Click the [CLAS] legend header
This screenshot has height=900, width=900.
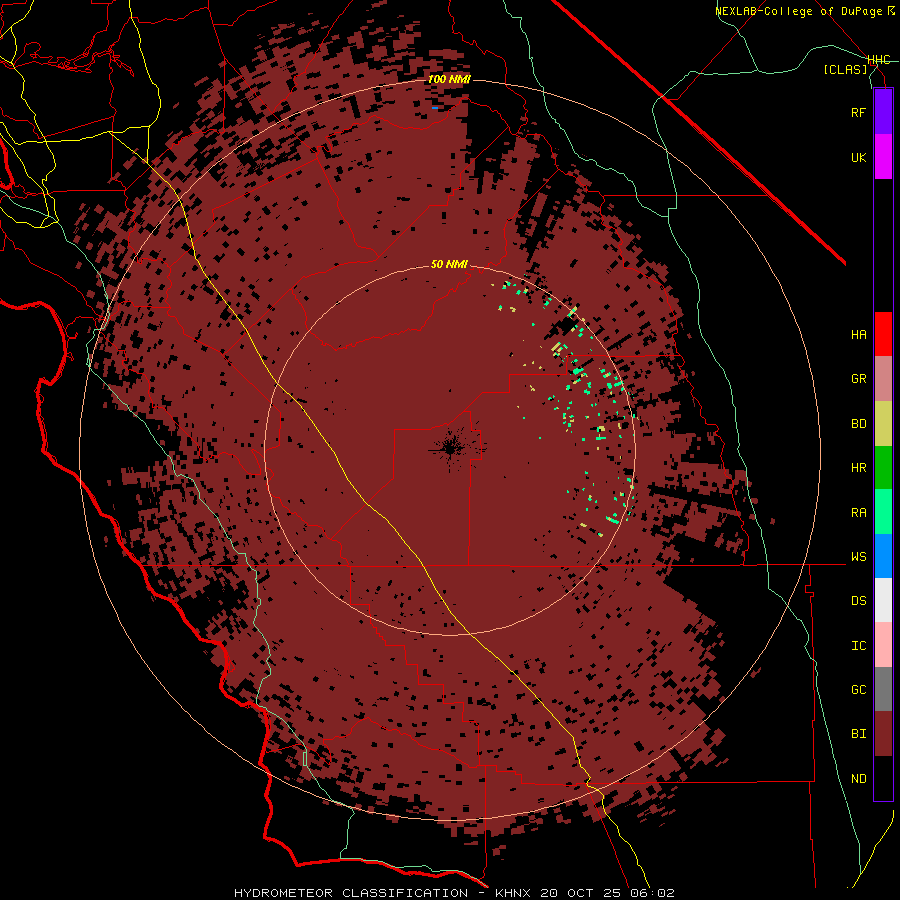click(x=845, y=69)
